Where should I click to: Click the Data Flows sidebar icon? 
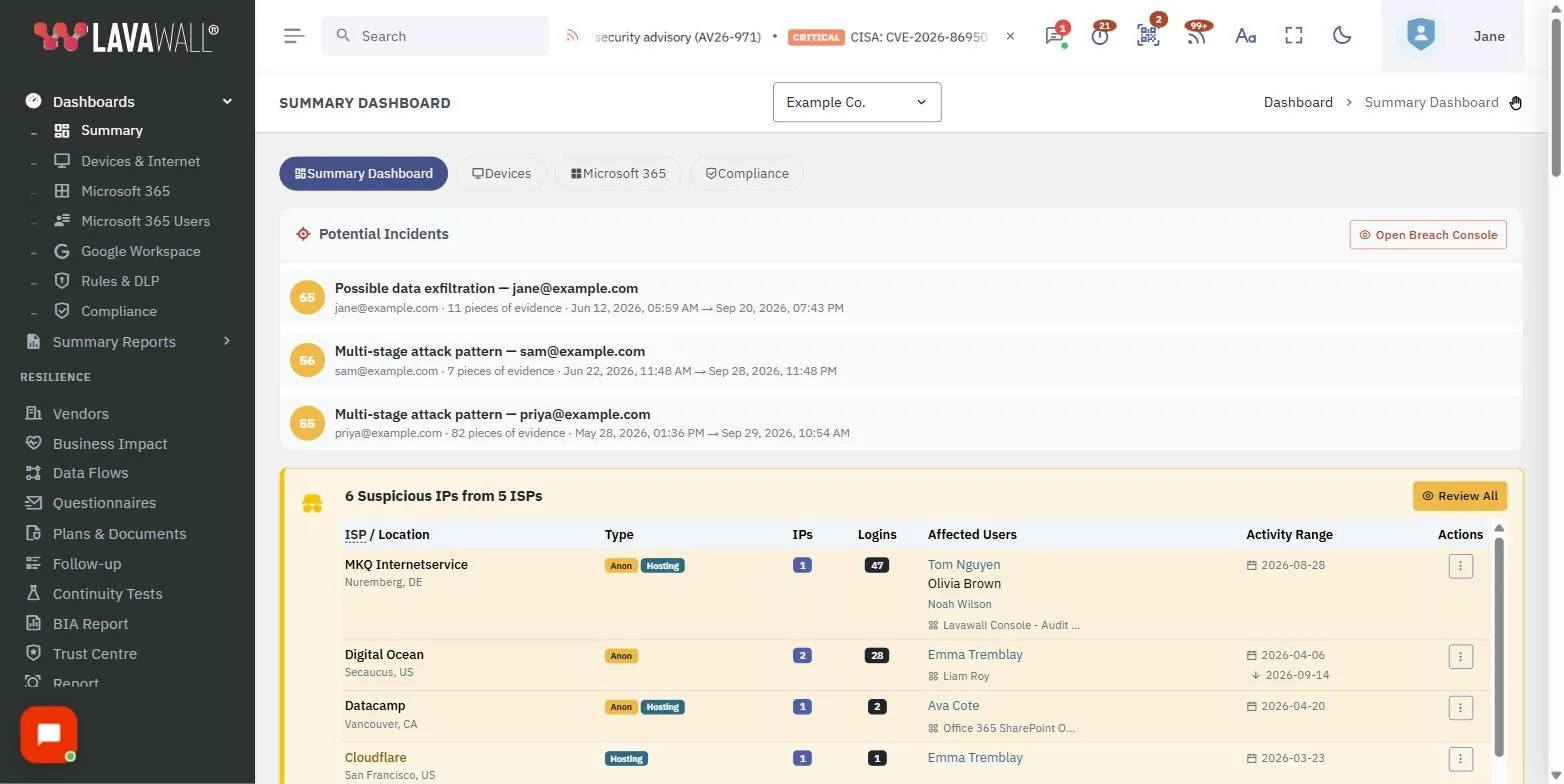point(33,473)
